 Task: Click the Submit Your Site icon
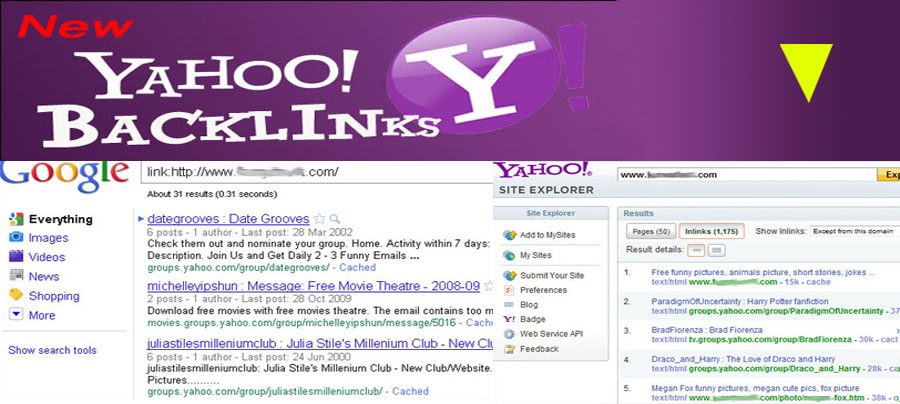pyautogui.click(x=509, y=275)
